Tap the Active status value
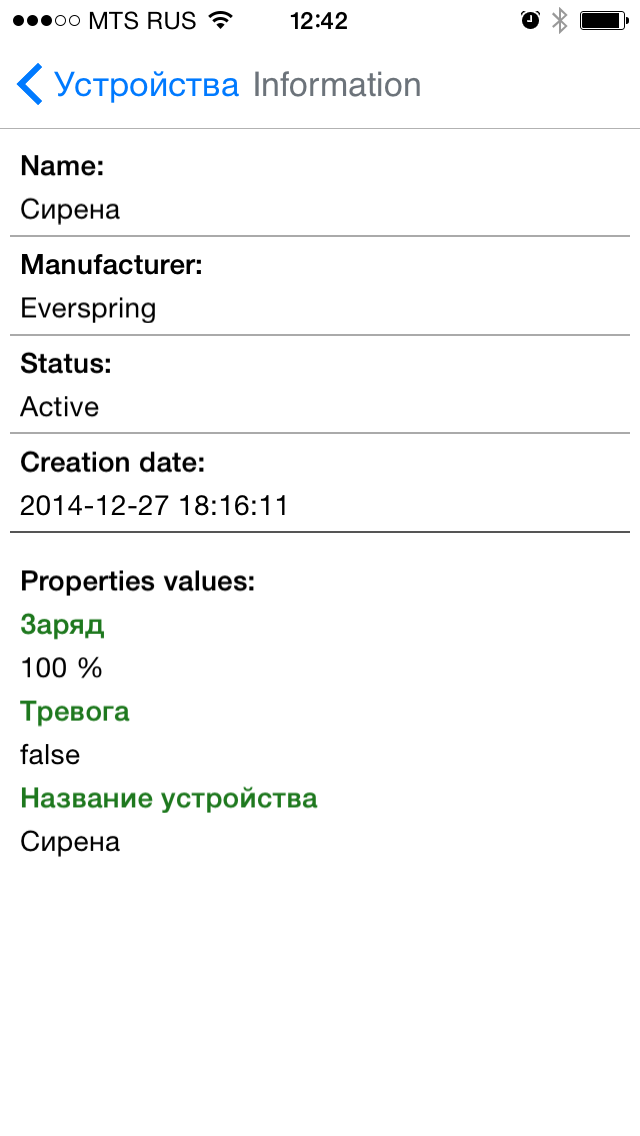Viewport: 640px width, 1136px height. click(60, 407)
